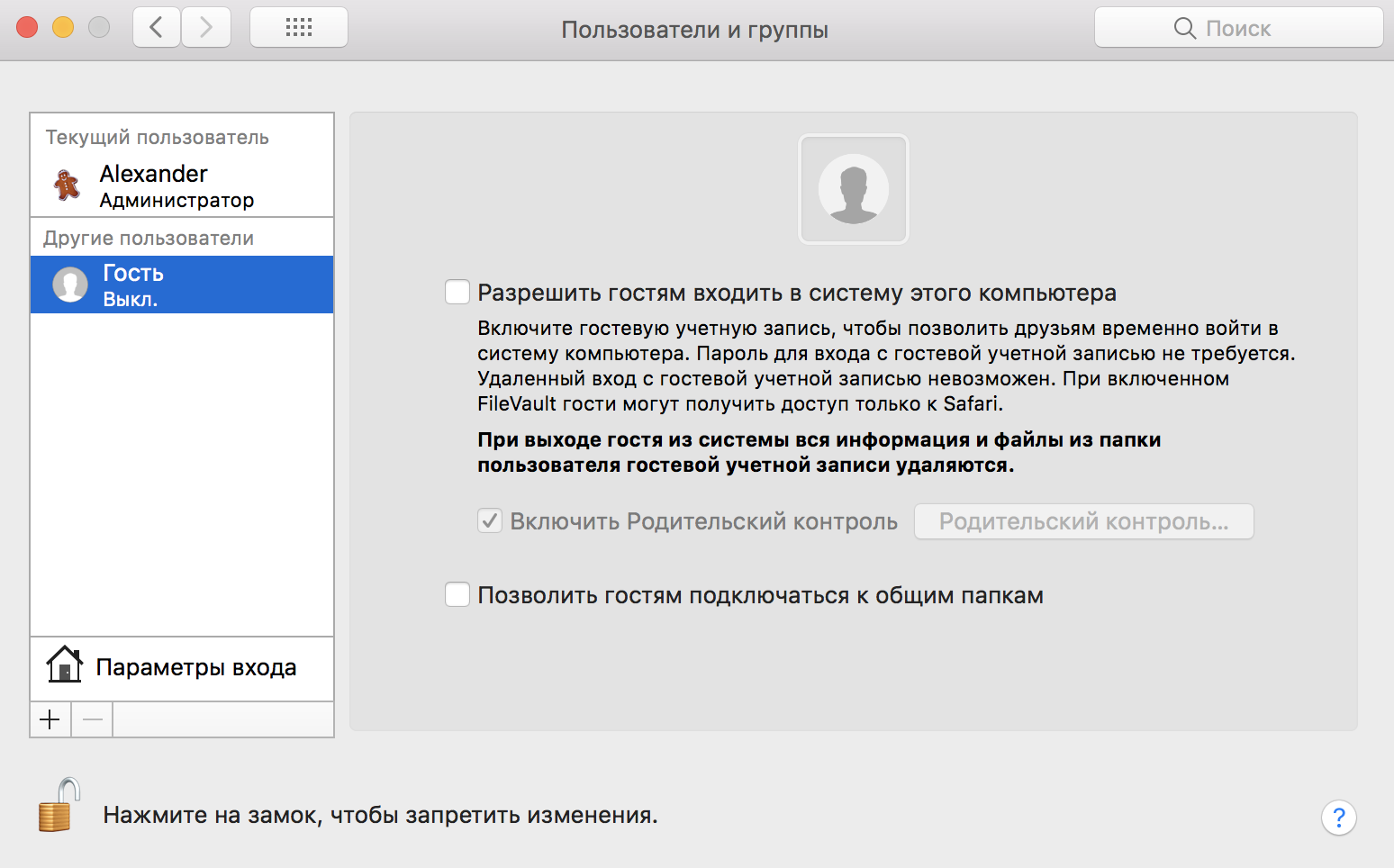Close the window with red button
1394x868 pixels.
27,27
